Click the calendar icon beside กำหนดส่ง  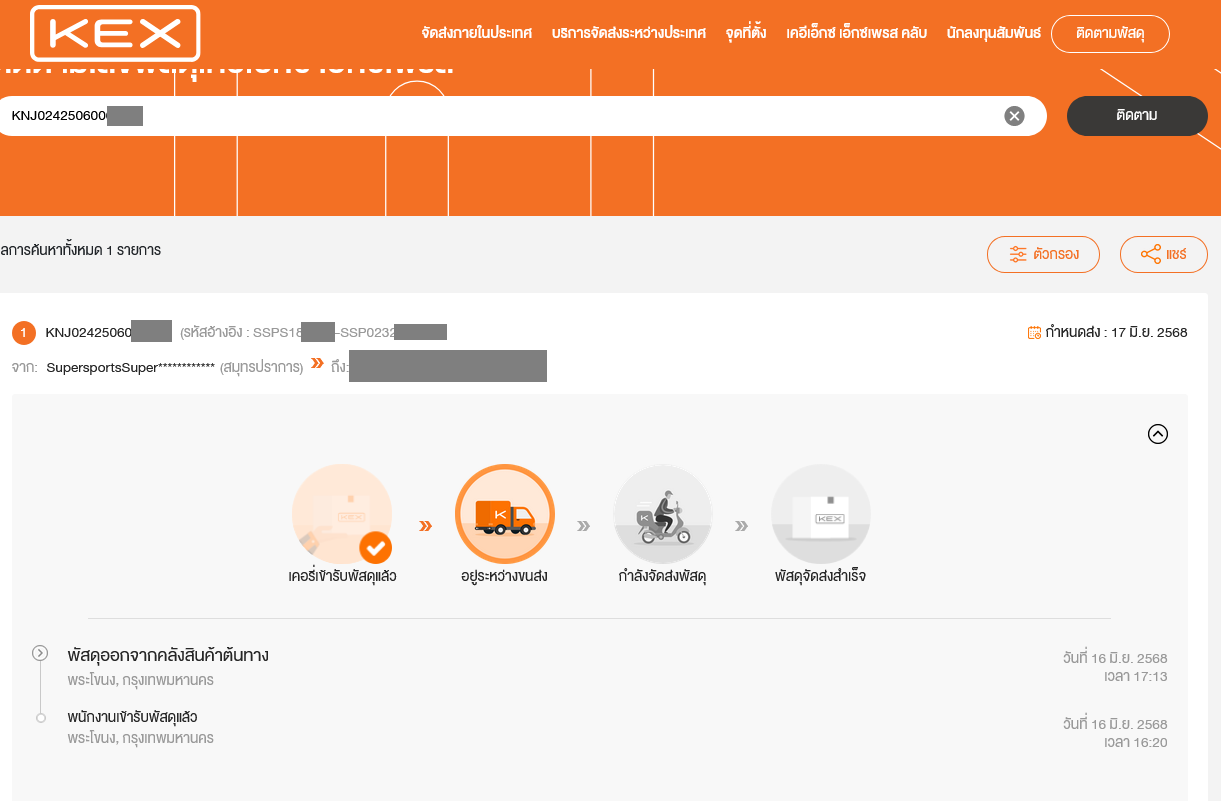pyautogui.click(x=1034, y=332)
